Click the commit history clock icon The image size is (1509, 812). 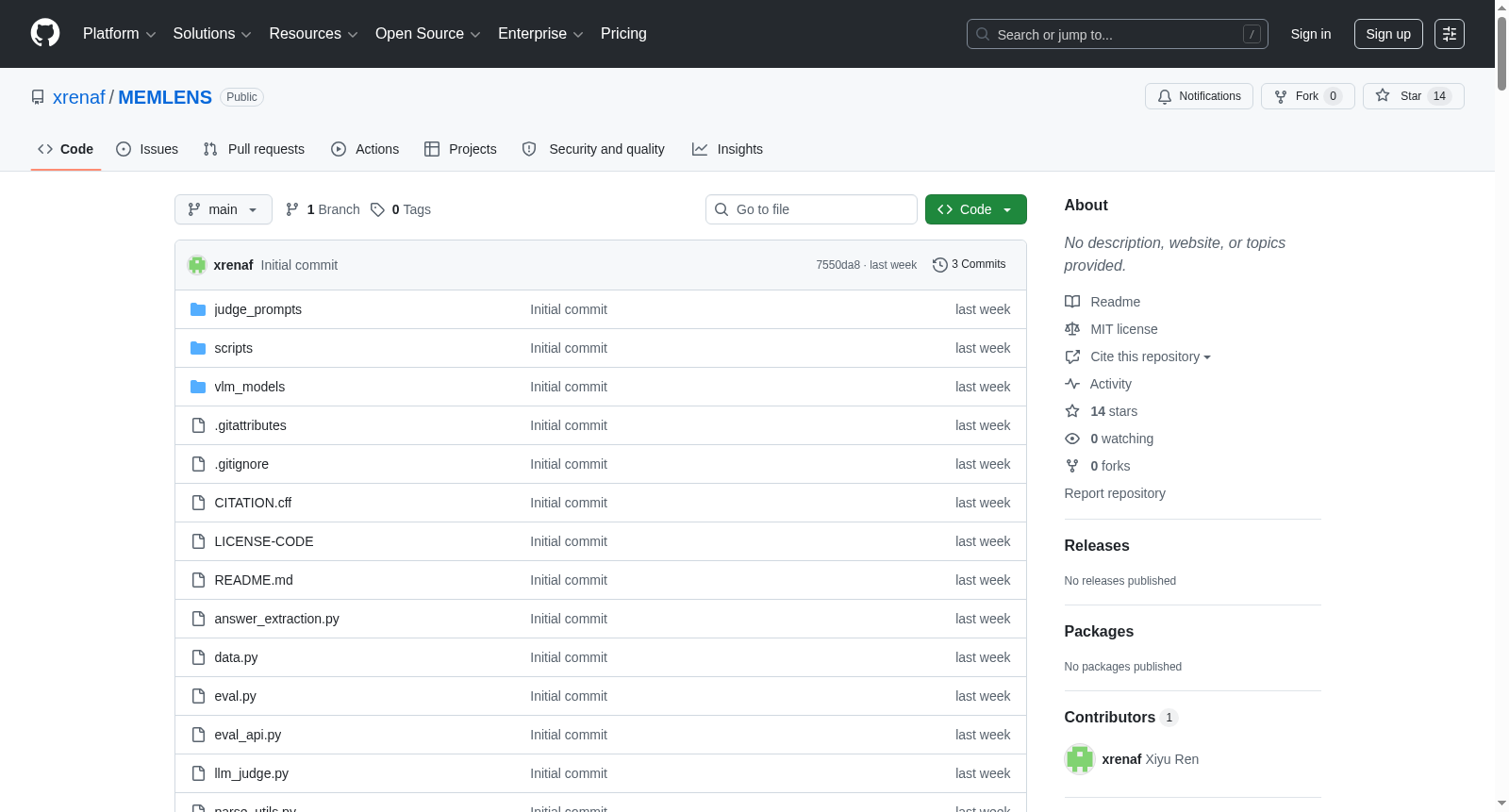coord(939,265)
